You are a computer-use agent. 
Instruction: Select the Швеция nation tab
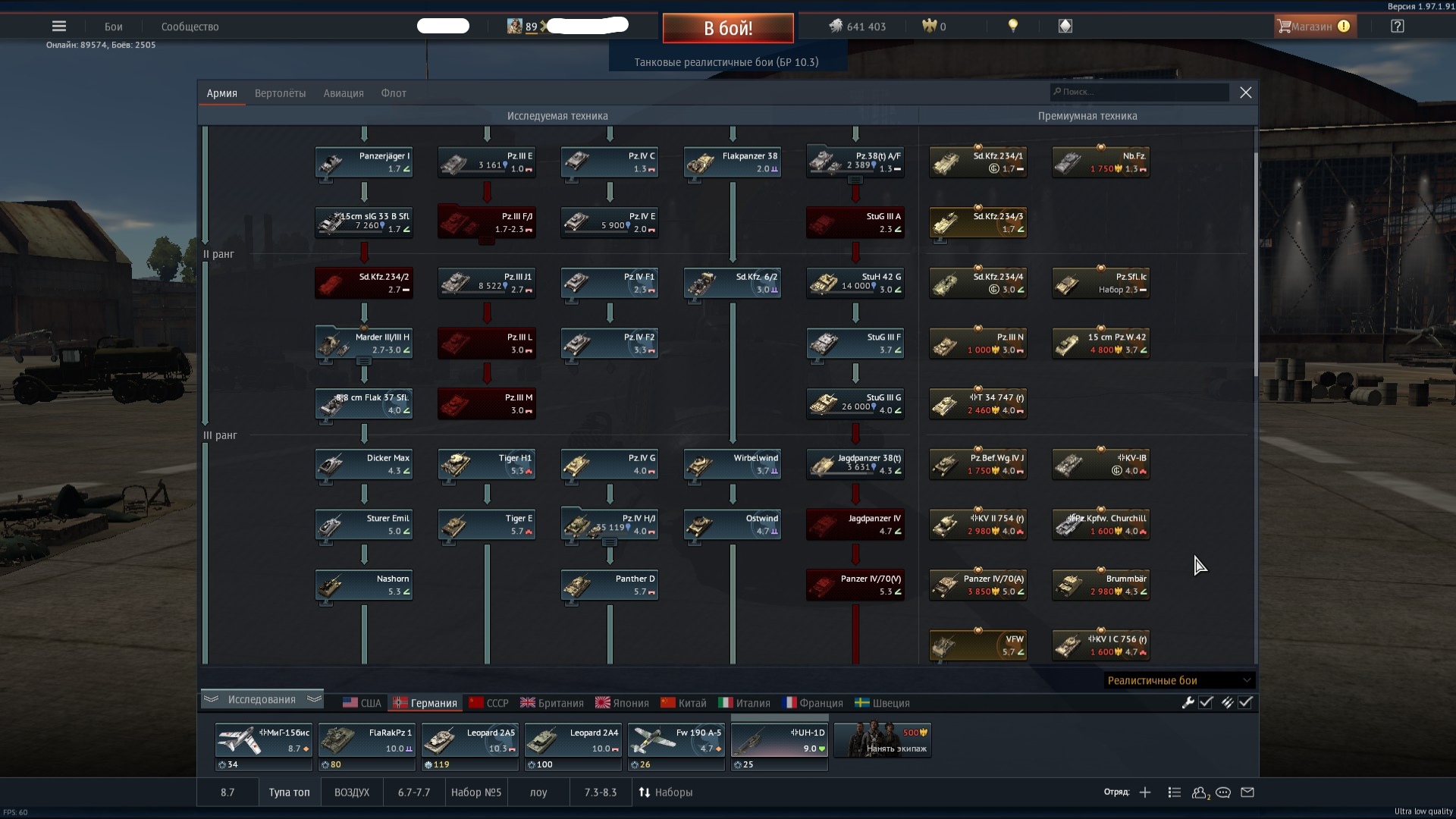pyautogui.click(x=882, y=703)
